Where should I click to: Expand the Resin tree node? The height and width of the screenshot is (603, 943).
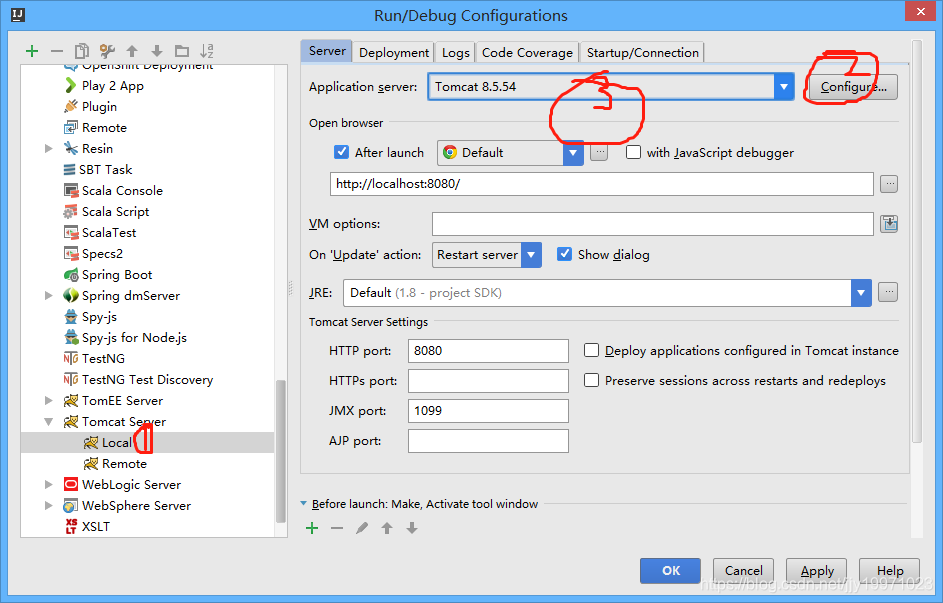pyautogui.click(x=49, y=148)
